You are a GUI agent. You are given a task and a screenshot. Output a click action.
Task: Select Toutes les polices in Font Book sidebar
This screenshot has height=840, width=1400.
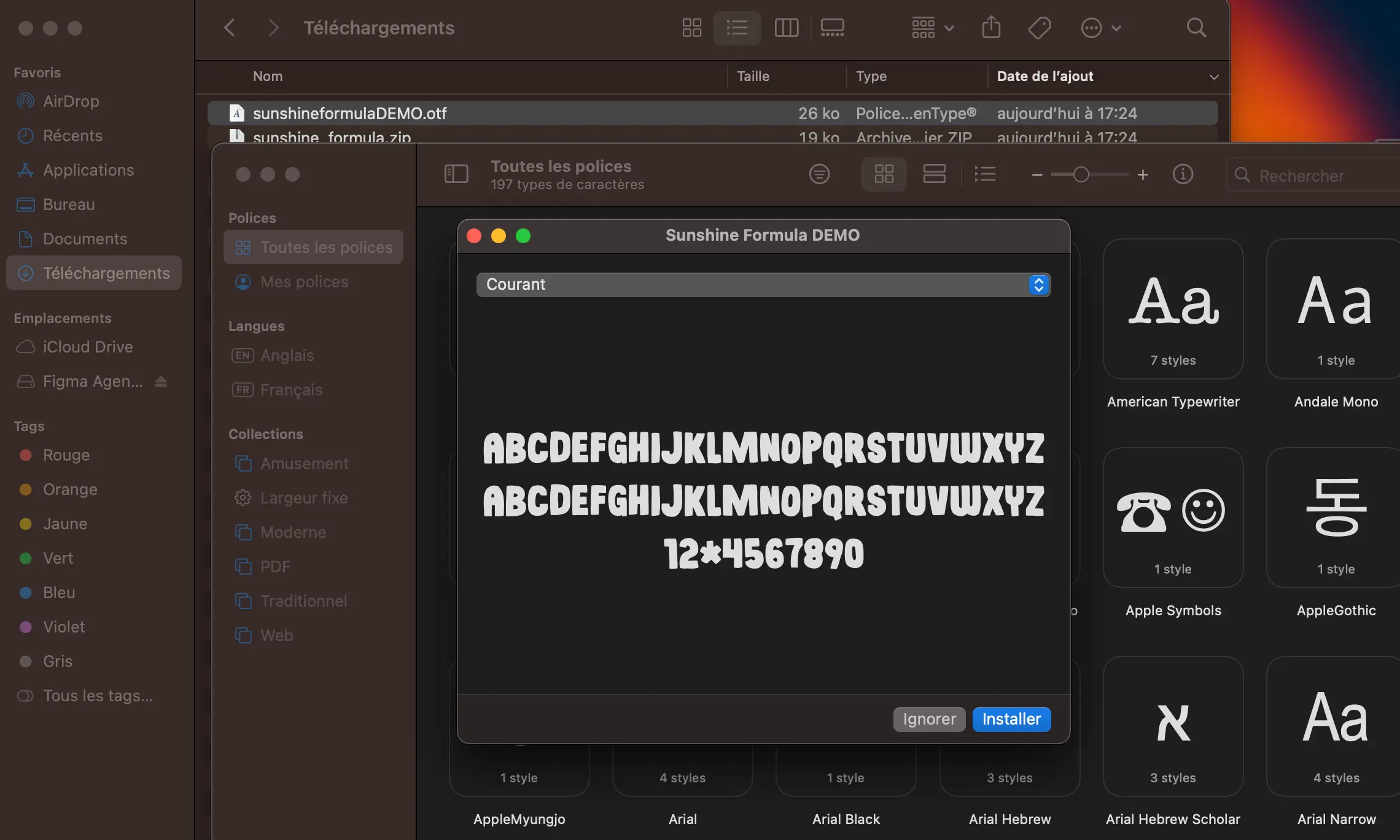(x=313, y=247)
